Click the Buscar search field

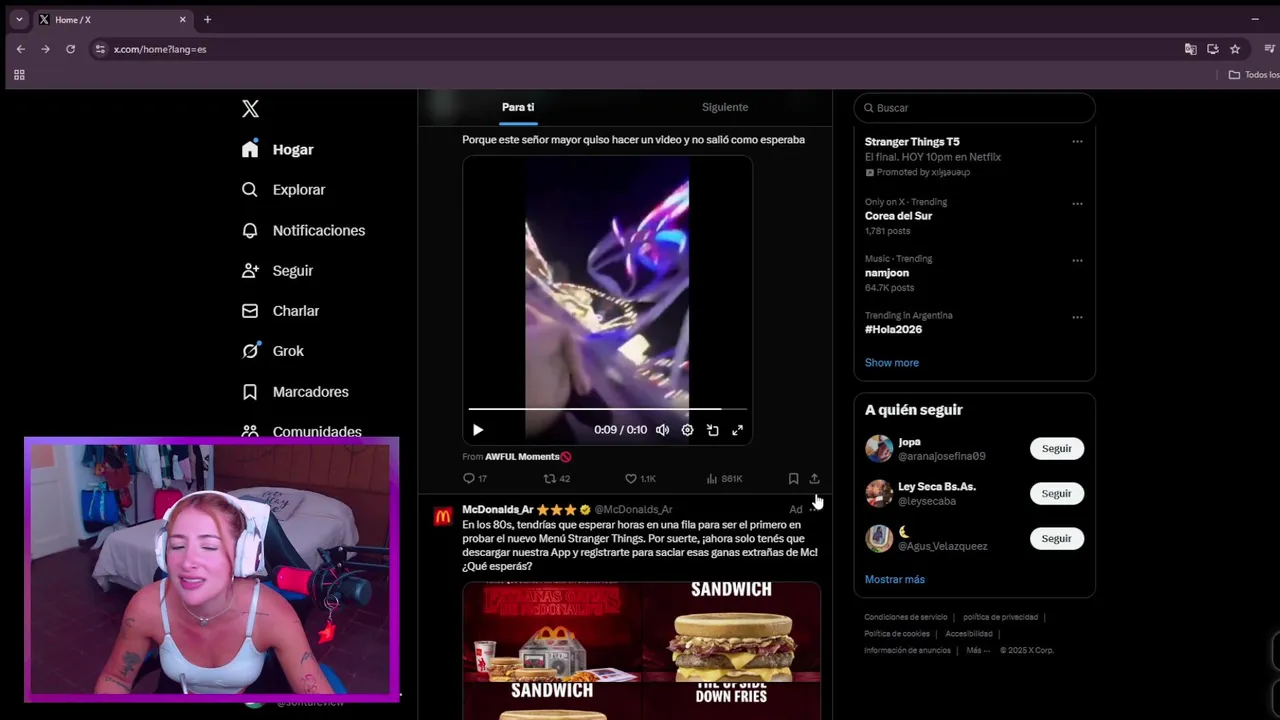(975, 108)
